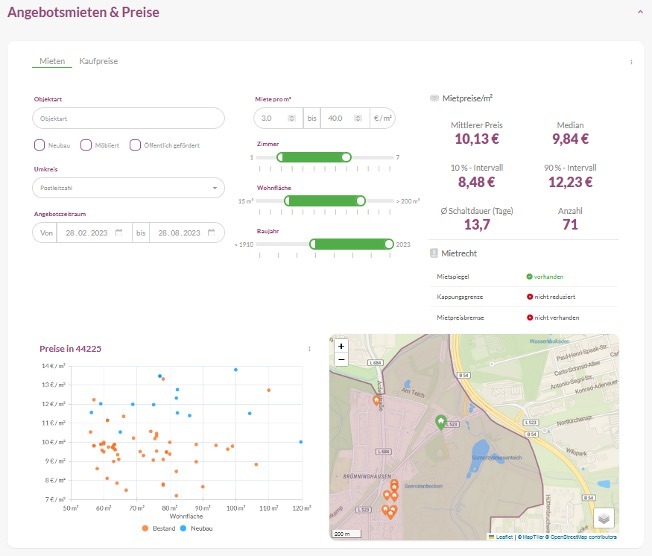Viewport: 652px width, 556px height.
Task: Check the Öffentlich gefördert option
Action: (135, 145)
